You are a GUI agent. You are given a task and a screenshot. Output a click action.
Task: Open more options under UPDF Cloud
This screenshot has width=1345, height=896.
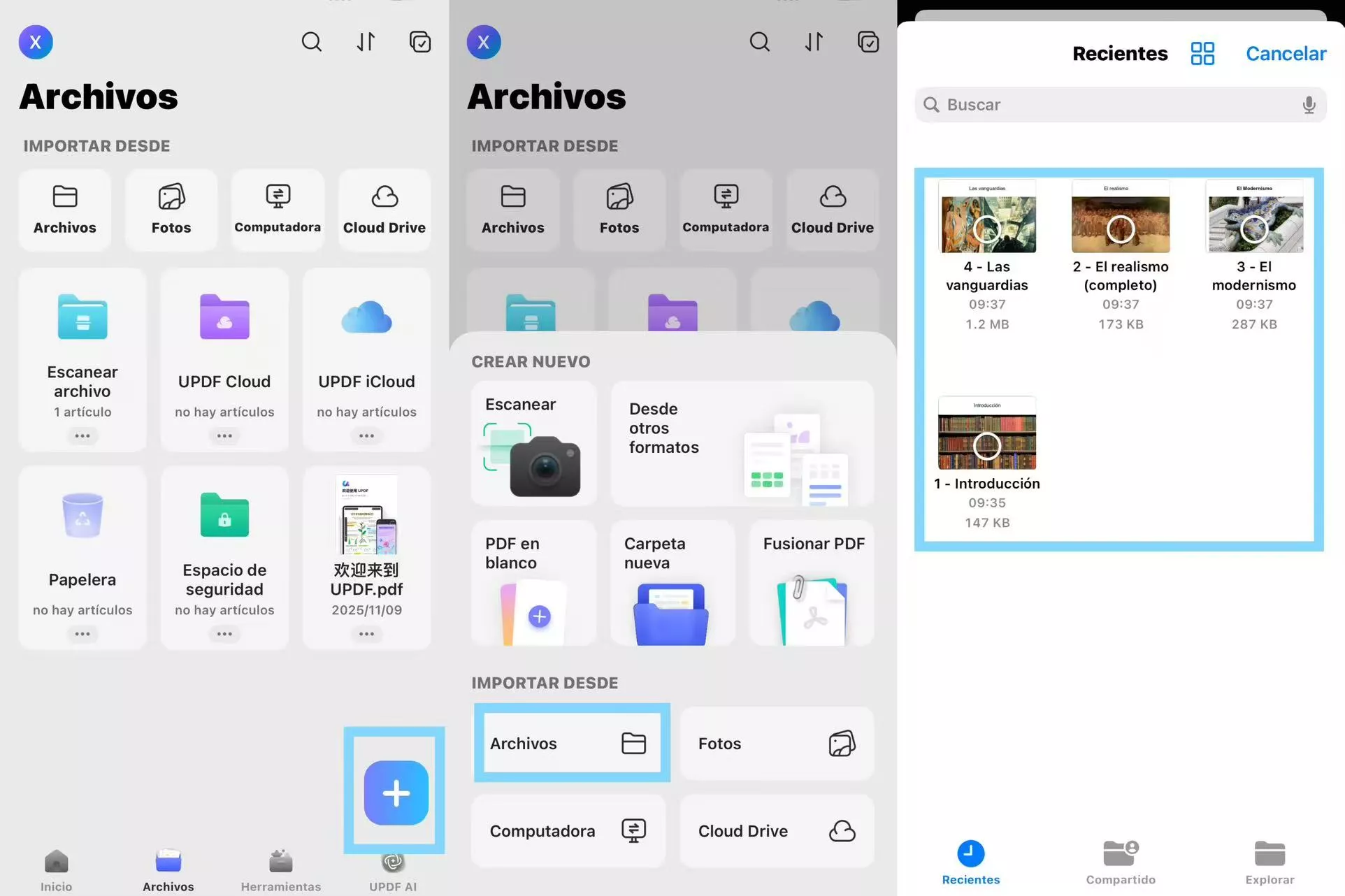[224, 436]
